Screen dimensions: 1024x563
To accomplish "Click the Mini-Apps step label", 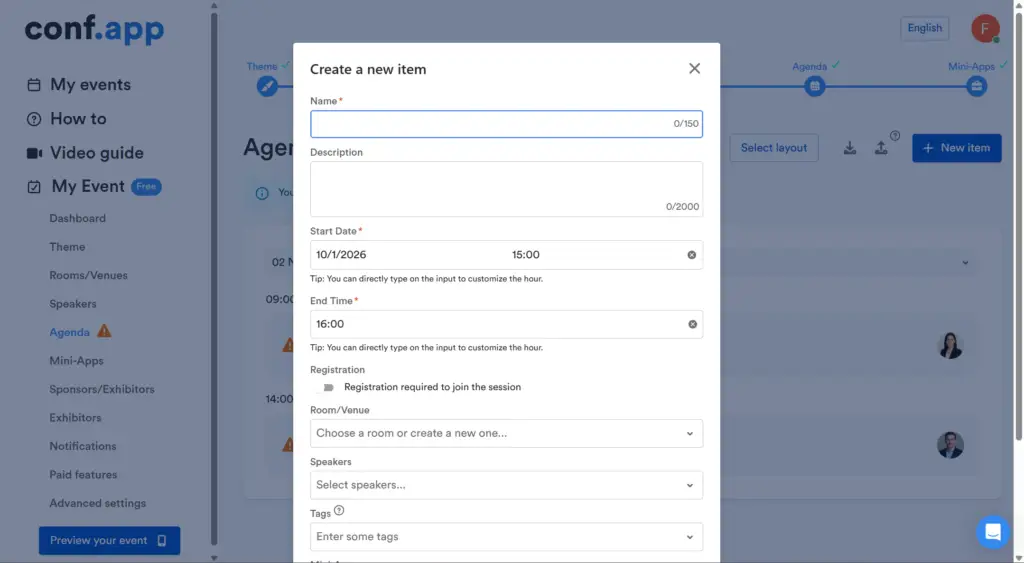I will tap(971, 67).
